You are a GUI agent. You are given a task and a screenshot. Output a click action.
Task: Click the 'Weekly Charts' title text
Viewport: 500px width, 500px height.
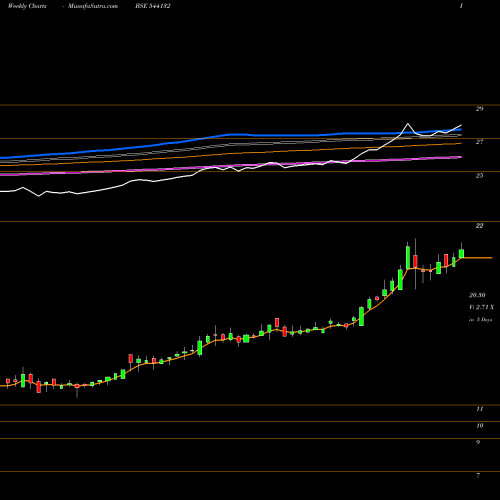(27, 6)
